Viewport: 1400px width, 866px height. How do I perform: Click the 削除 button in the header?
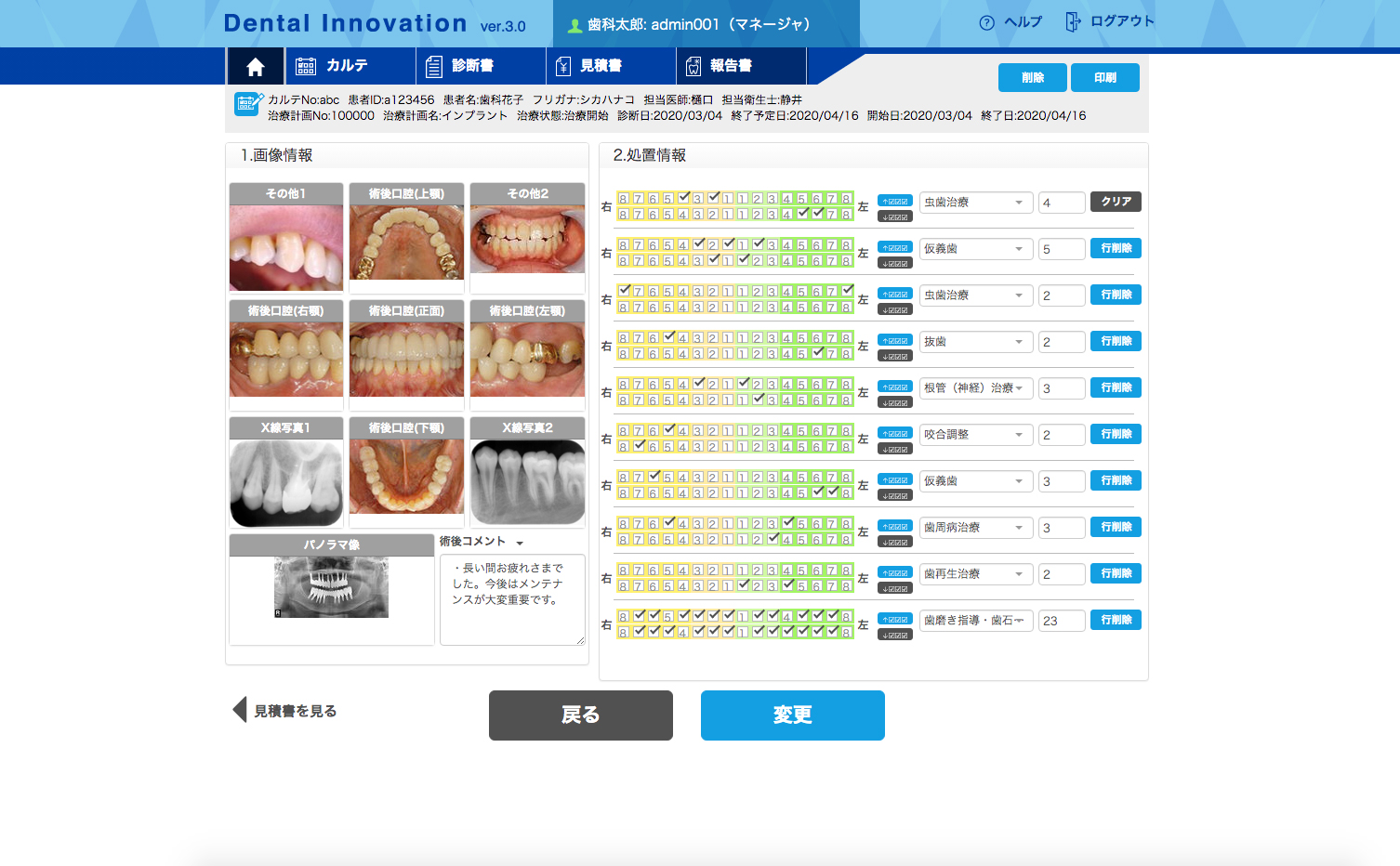coord(1033,78)
